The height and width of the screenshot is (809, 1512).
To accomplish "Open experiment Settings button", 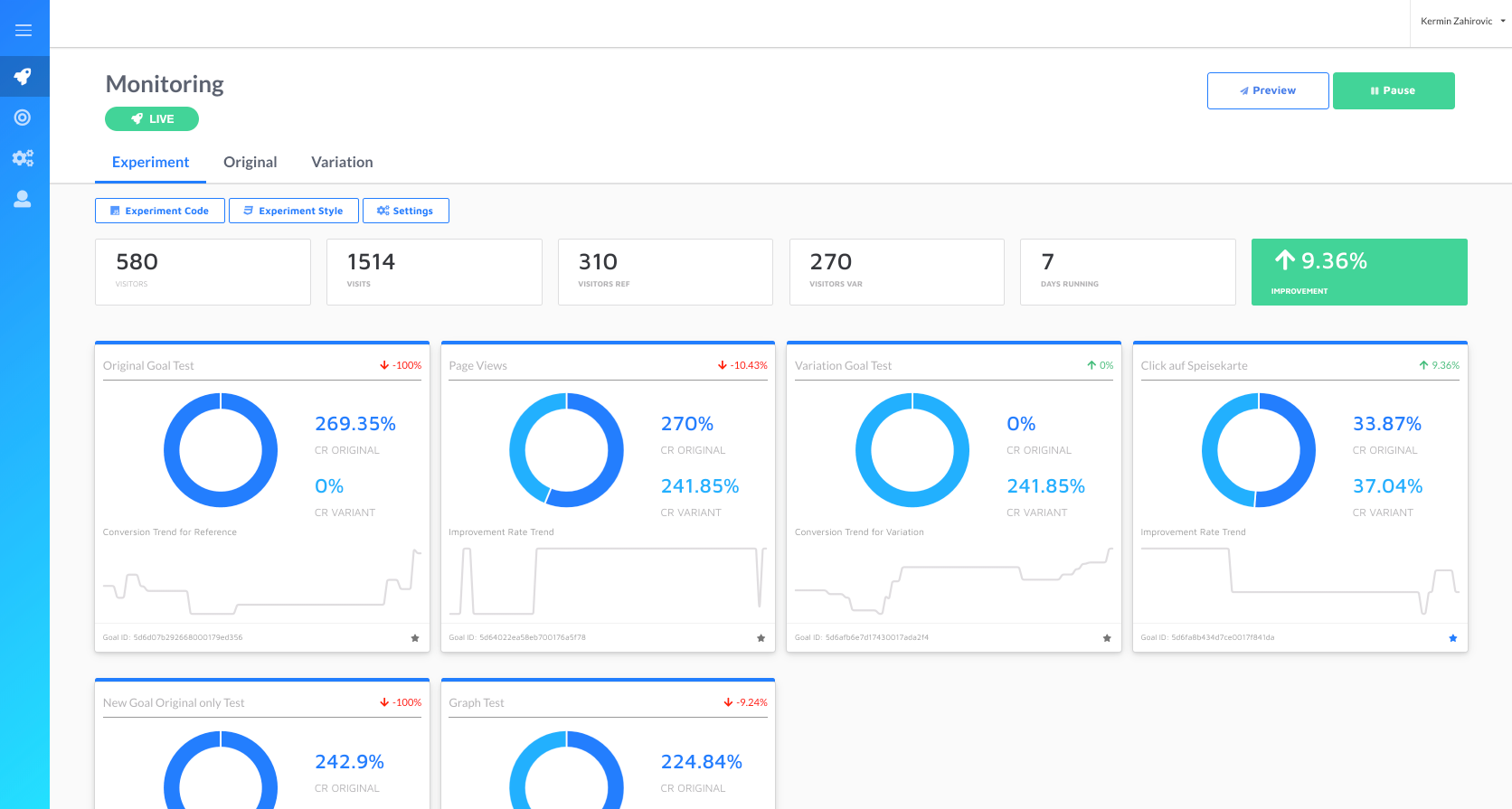I will [x=405, y=211].
